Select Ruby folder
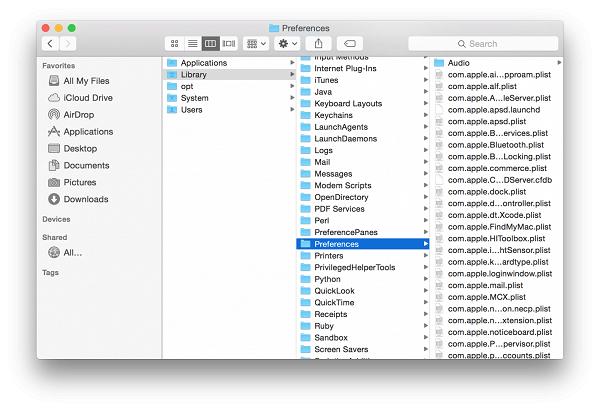 pyautogui.click(x=363, y=326)
